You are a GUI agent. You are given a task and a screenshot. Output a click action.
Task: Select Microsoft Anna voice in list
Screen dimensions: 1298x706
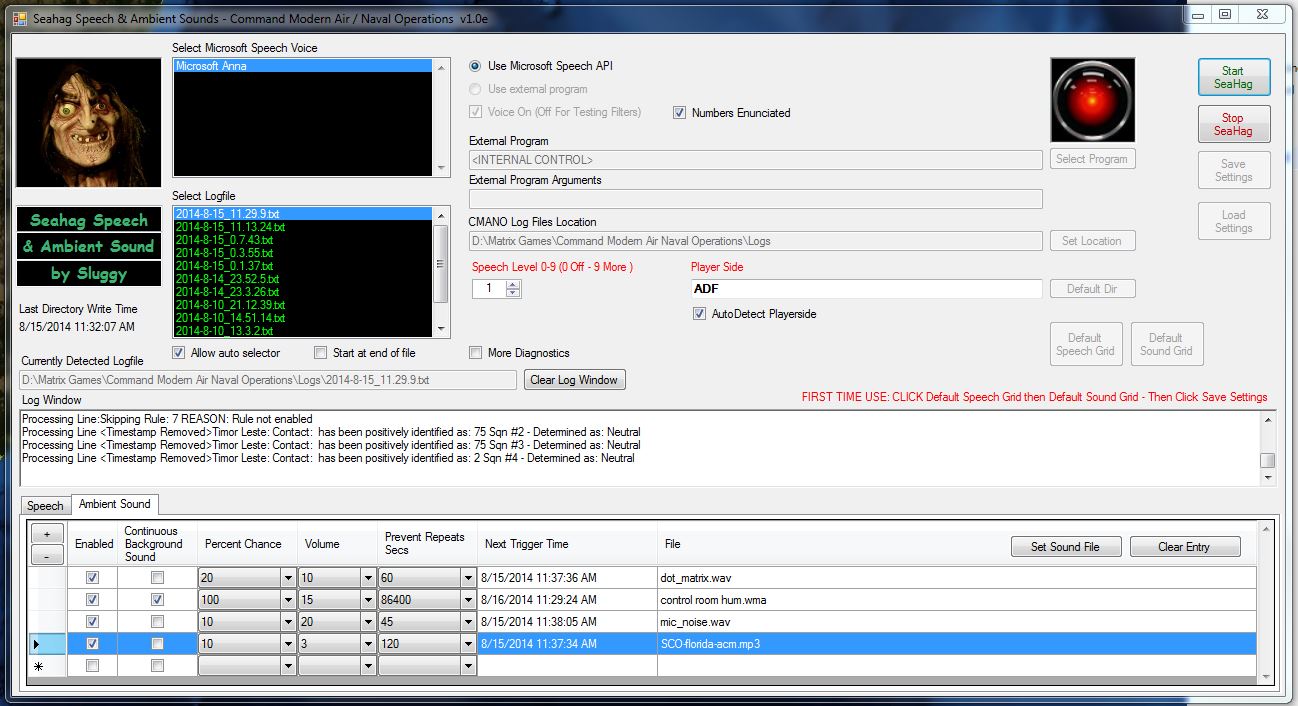(303, 66)
